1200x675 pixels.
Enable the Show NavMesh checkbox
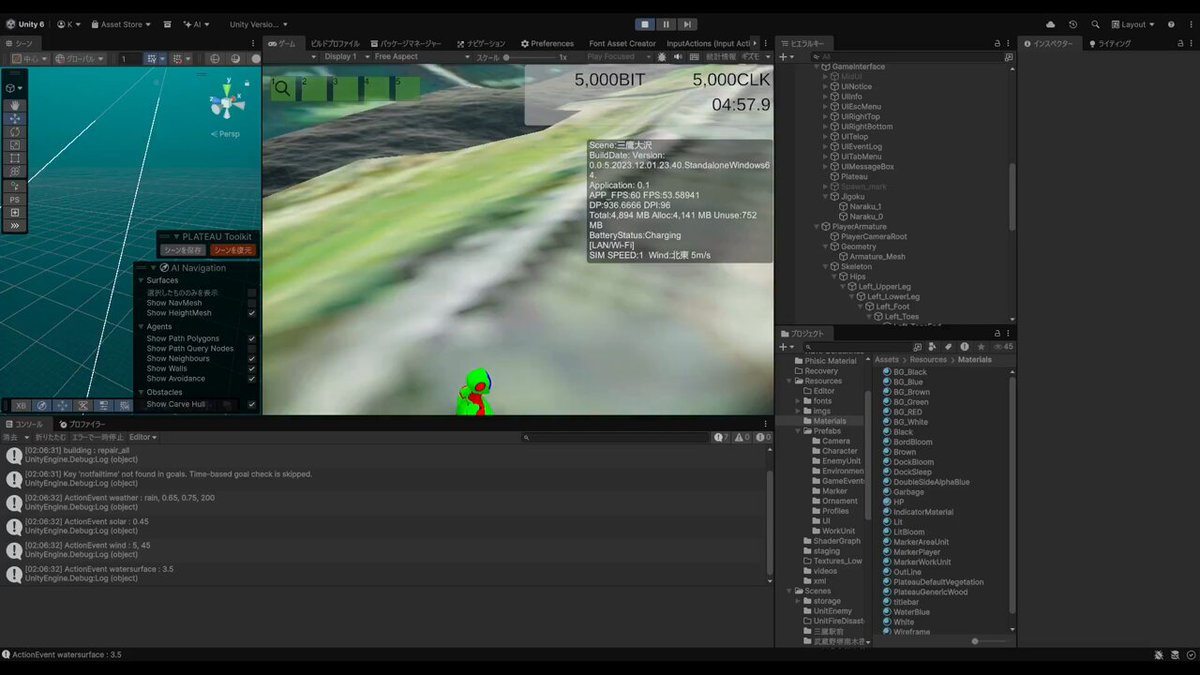[x=252, y=303]
